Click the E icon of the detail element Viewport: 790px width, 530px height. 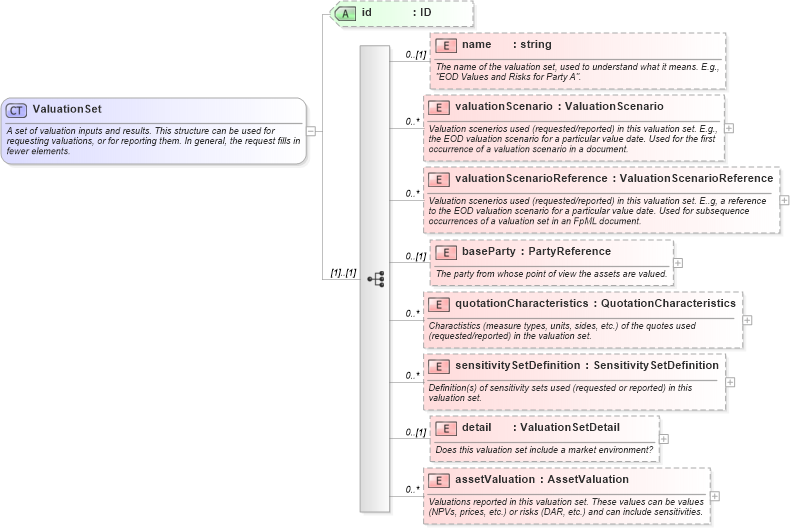click(446, 429)
